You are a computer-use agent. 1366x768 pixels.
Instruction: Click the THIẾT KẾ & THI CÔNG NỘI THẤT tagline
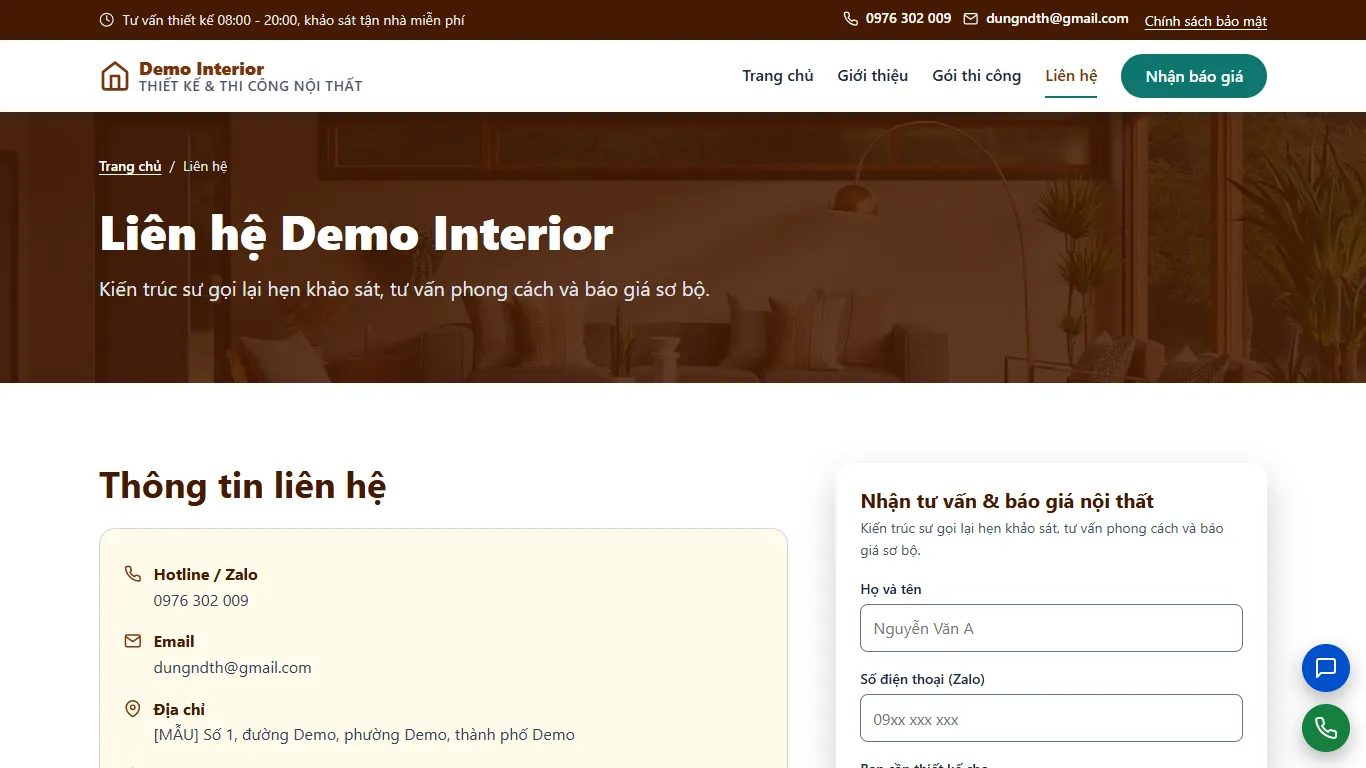(251, 86)
